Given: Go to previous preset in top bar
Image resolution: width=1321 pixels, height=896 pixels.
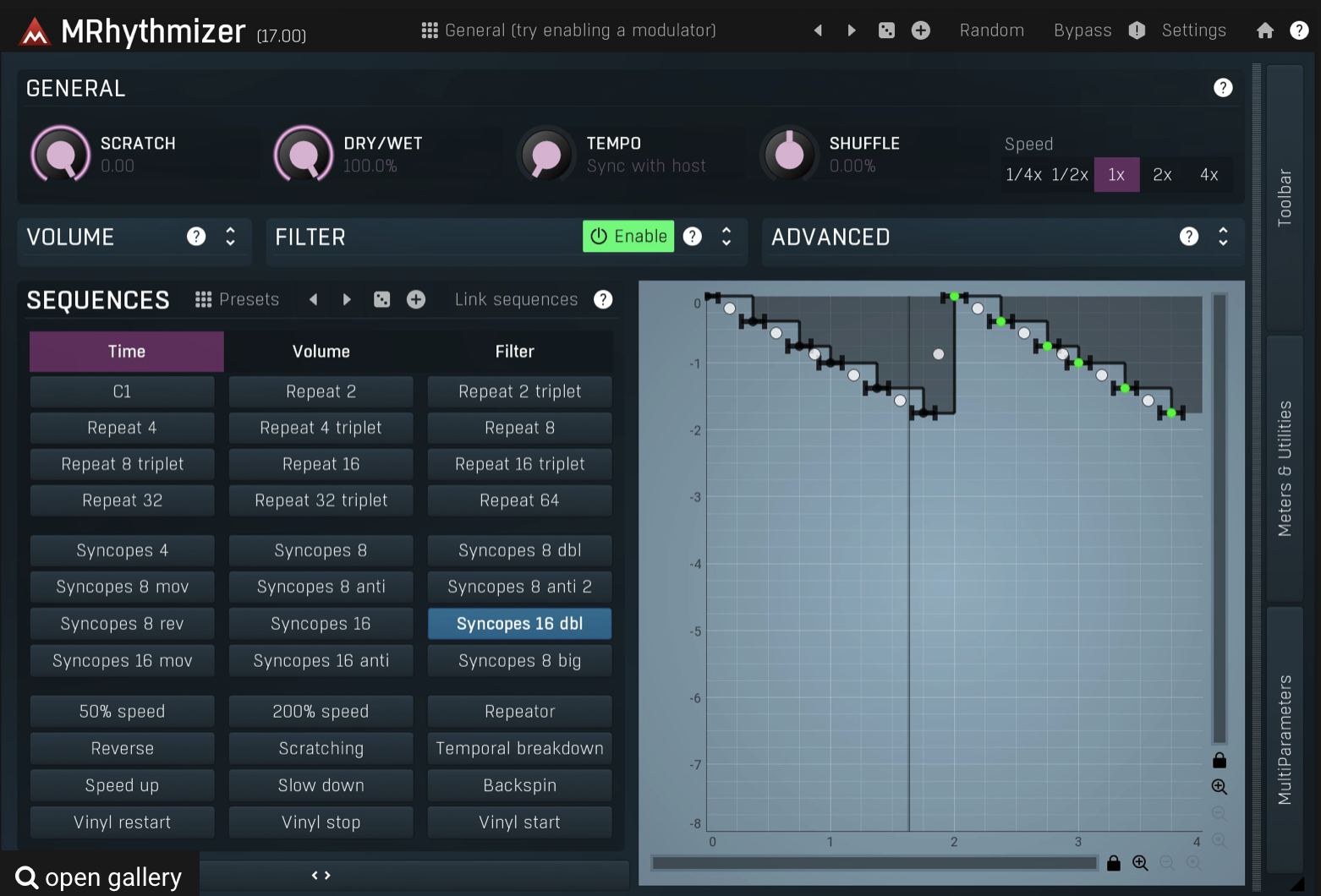Looking at the screenshot, I should pos(818,30).
